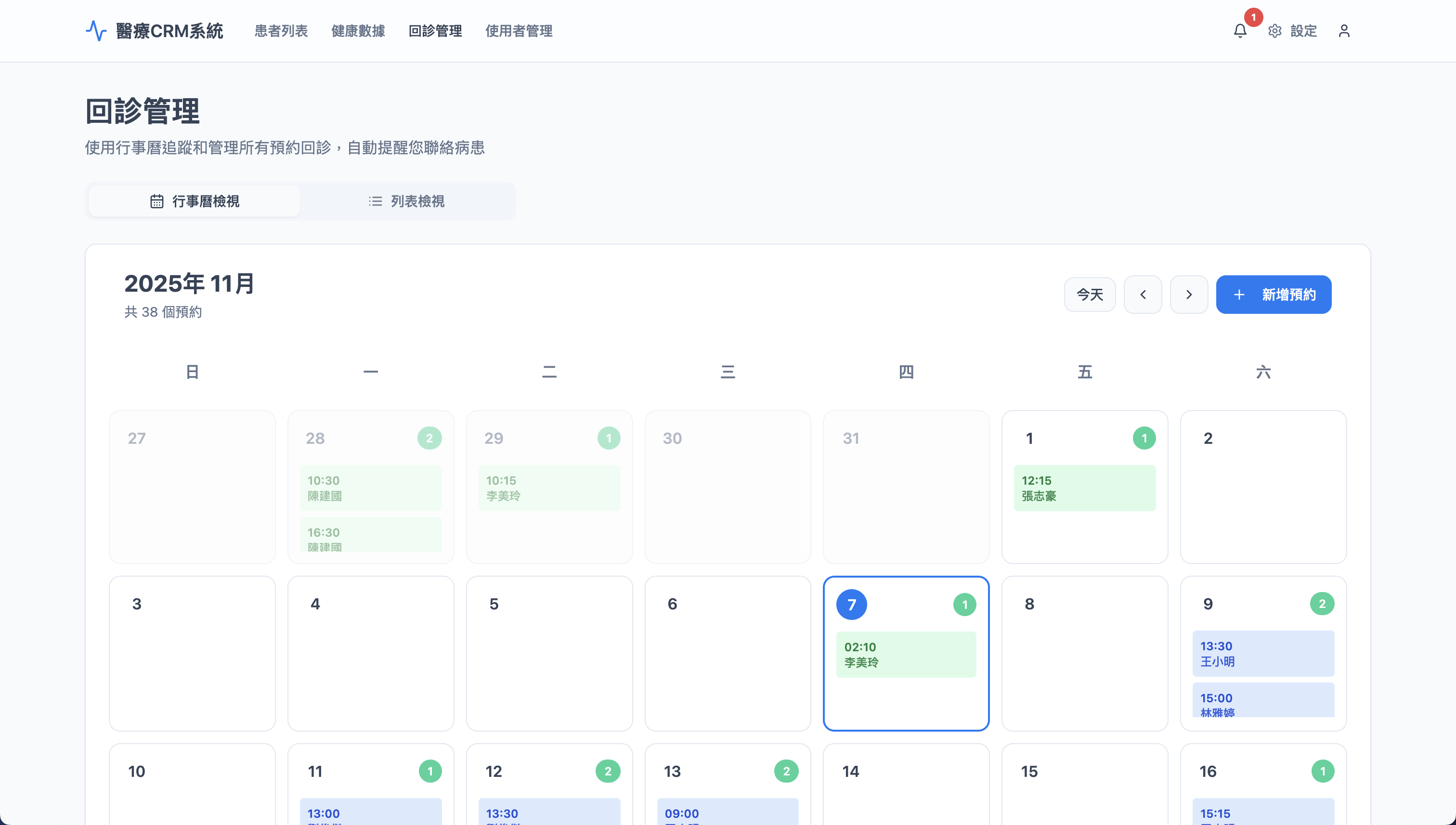This screenshot has height=825, width=1456.
Task: Click appointment count badge on day 13
Action: pyautogui.click(x=786, y=771)
